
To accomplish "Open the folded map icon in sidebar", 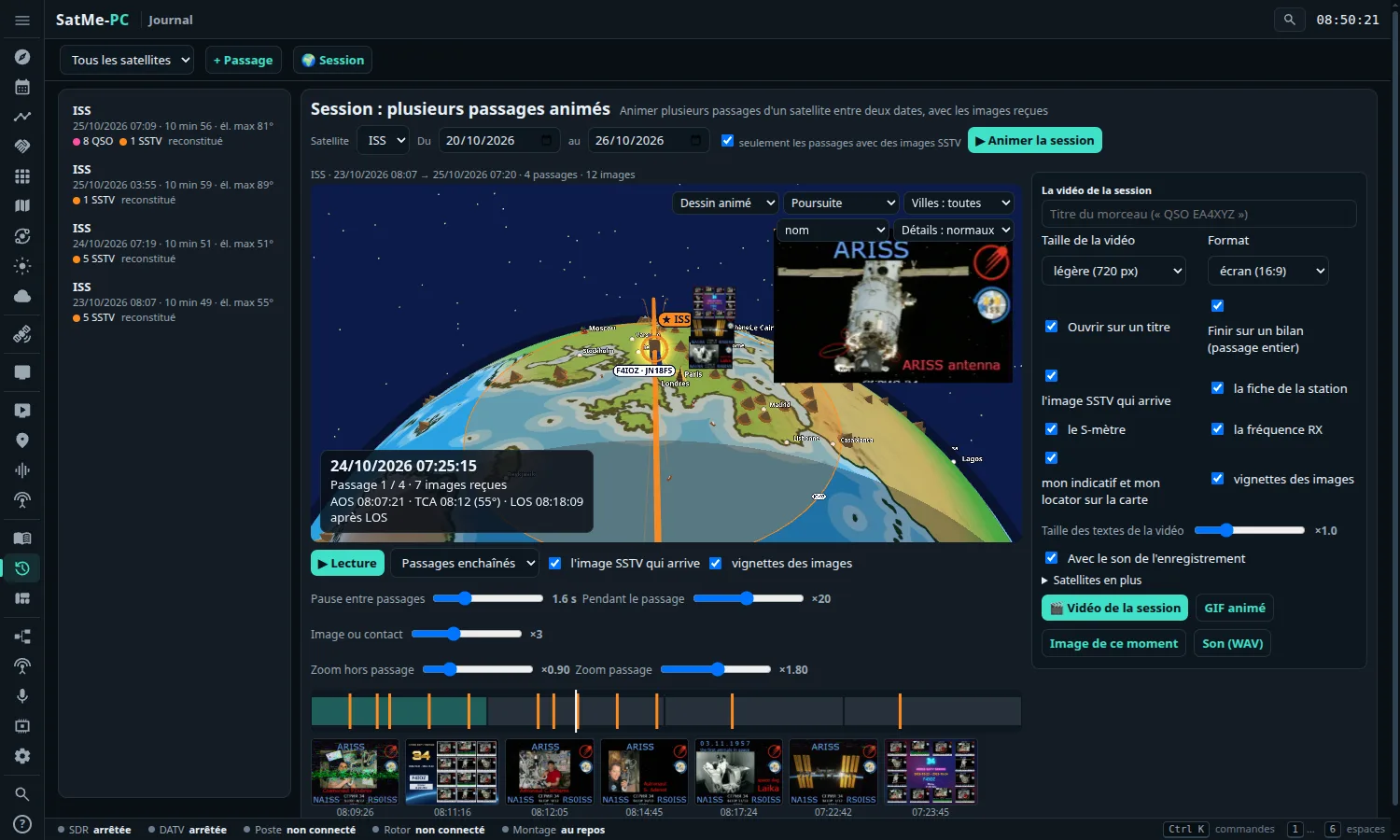I will [x=22, y=206].
